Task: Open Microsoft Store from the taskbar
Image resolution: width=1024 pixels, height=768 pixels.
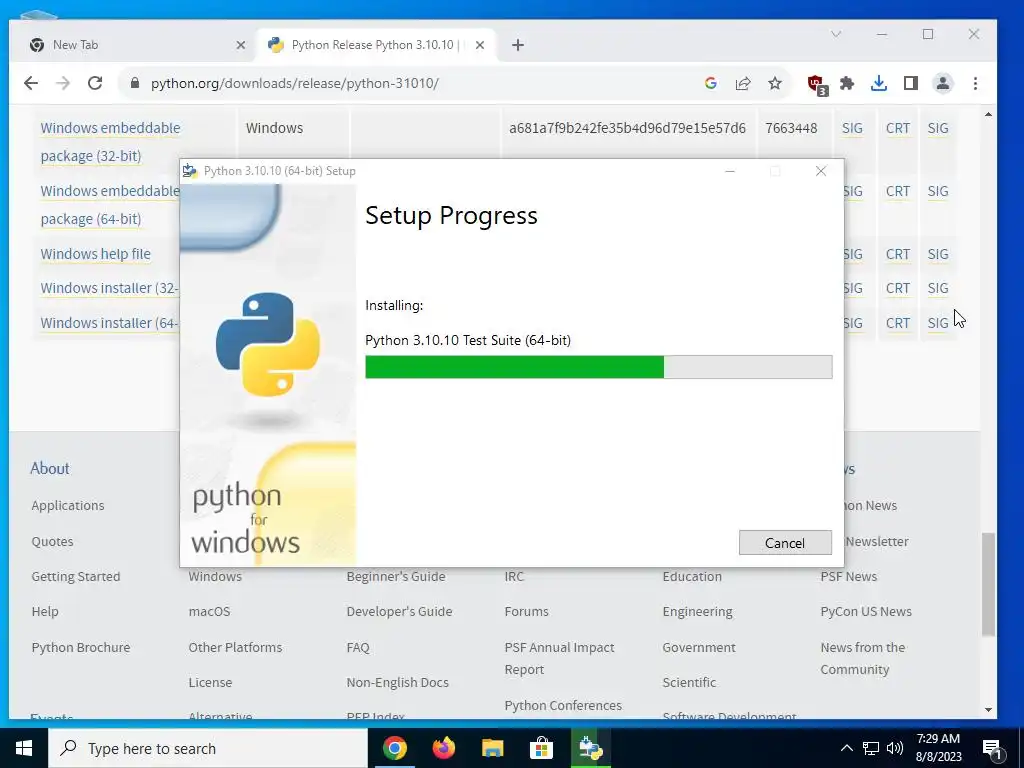Action: (x=541, y=748)
